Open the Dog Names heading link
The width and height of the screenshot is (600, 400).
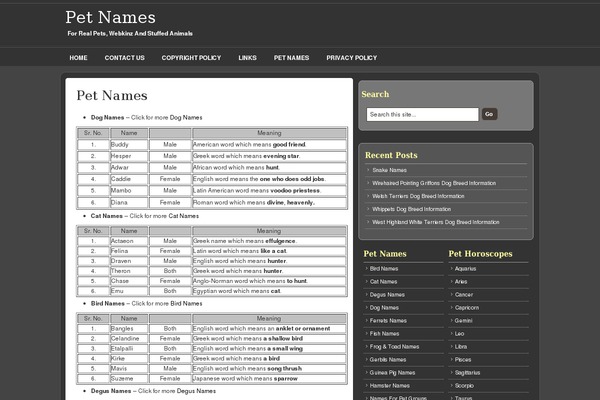coord(108,118)
